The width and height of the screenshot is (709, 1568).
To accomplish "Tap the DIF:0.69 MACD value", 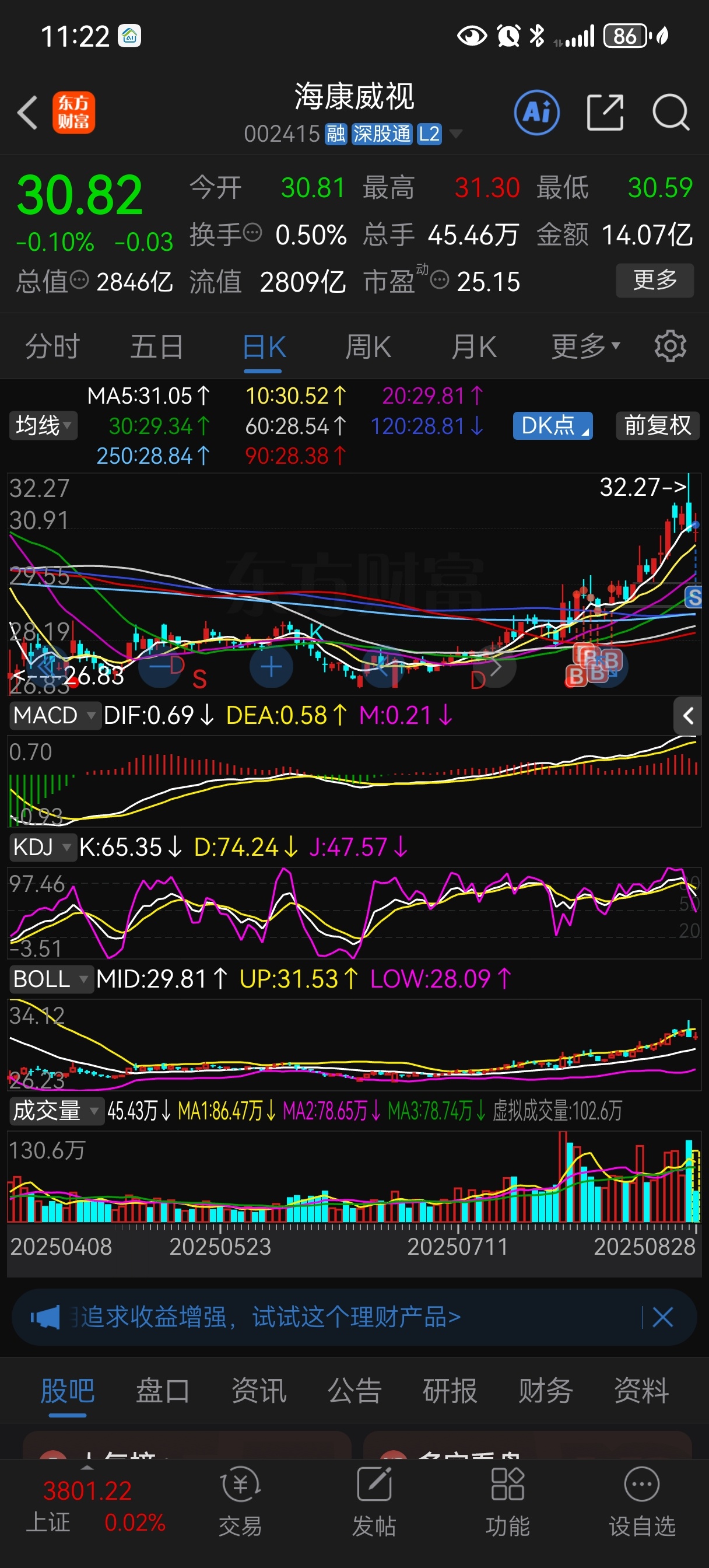I will pyautogui.click(x=159, y=716).
